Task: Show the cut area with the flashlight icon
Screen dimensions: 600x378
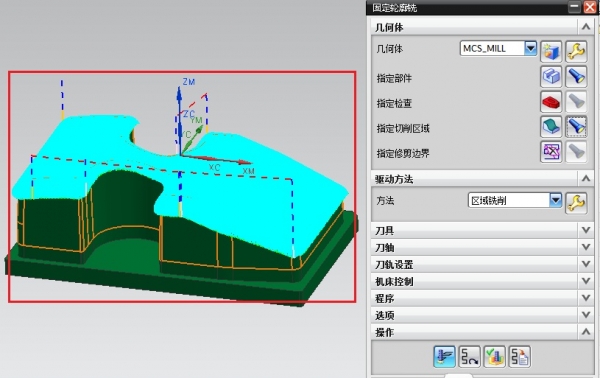Action: pyautogui.click(x=576, y=127)
